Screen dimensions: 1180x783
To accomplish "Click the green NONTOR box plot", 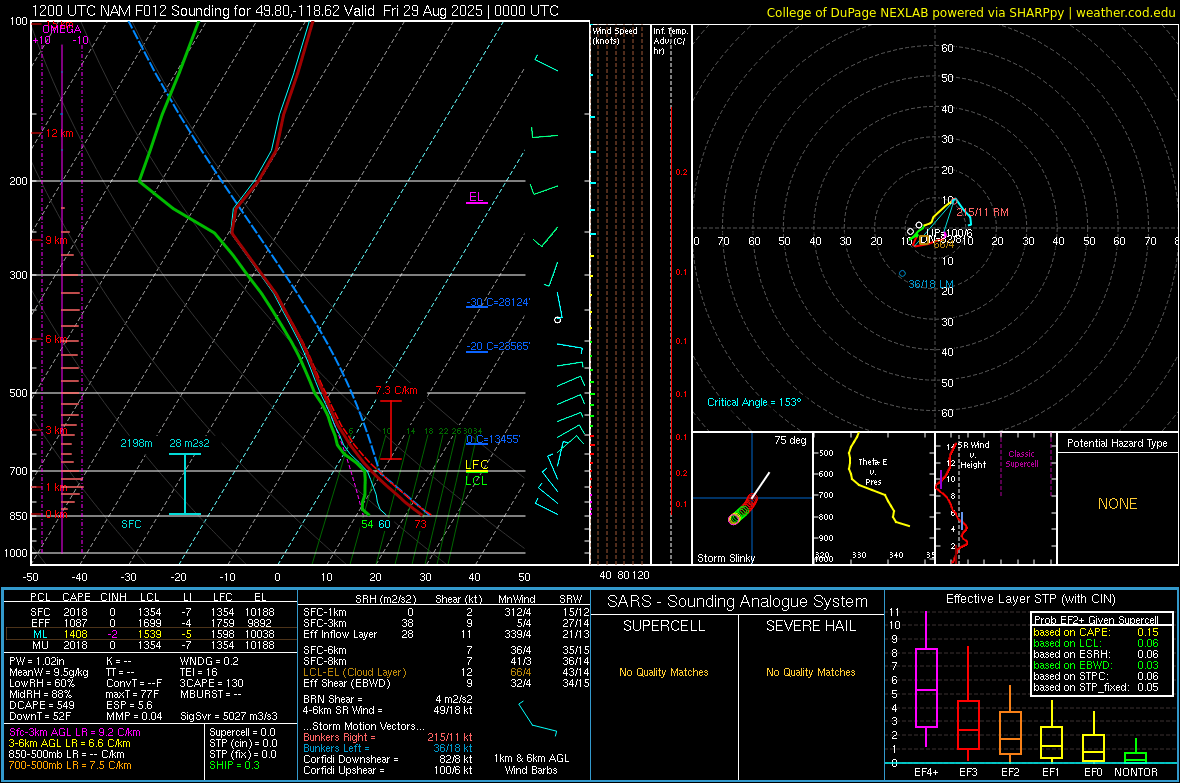I will [x=1136, y=751].
